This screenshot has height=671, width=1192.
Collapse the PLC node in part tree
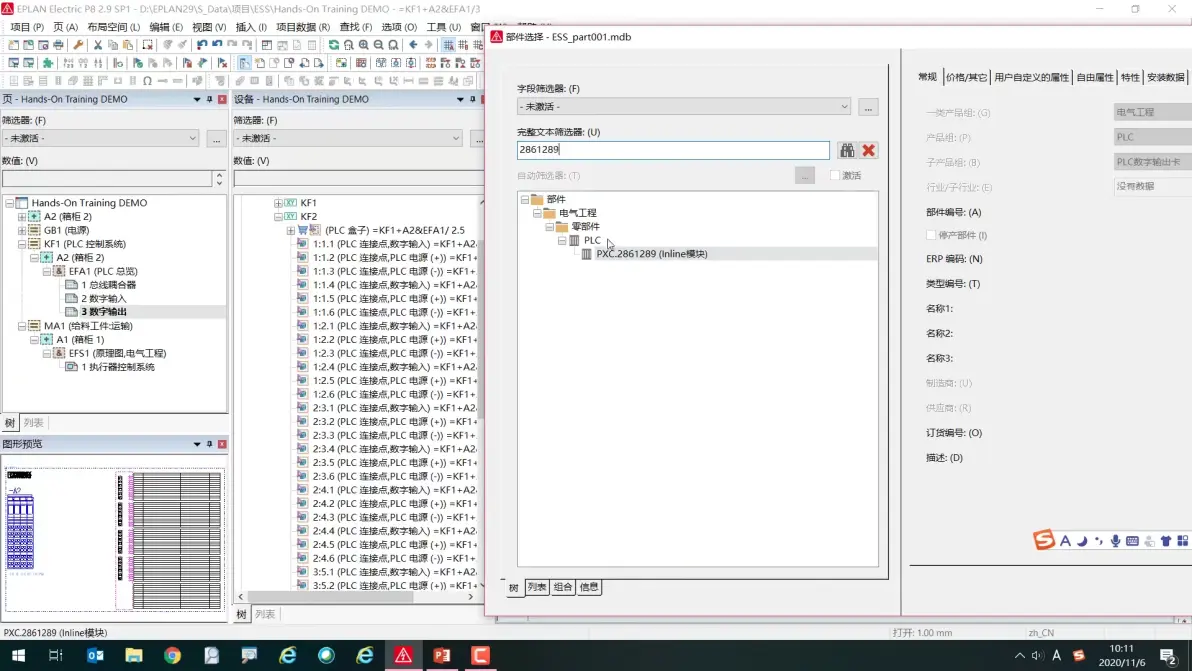tap(562, 241)
